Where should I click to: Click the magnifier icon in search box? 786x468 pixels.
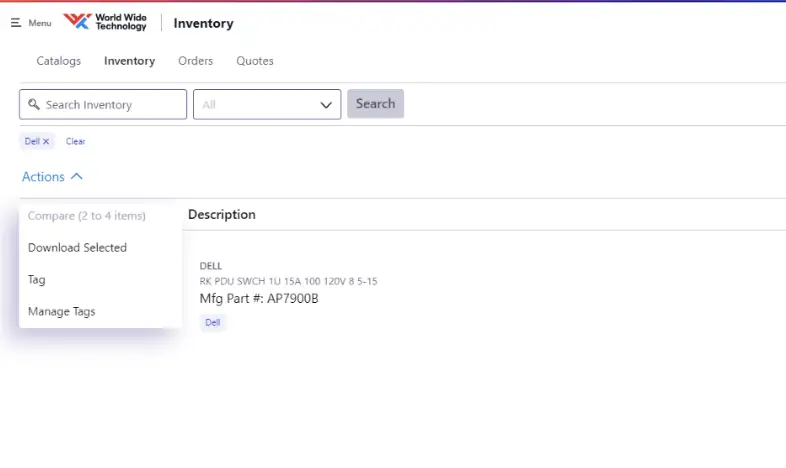pos(34,104)
